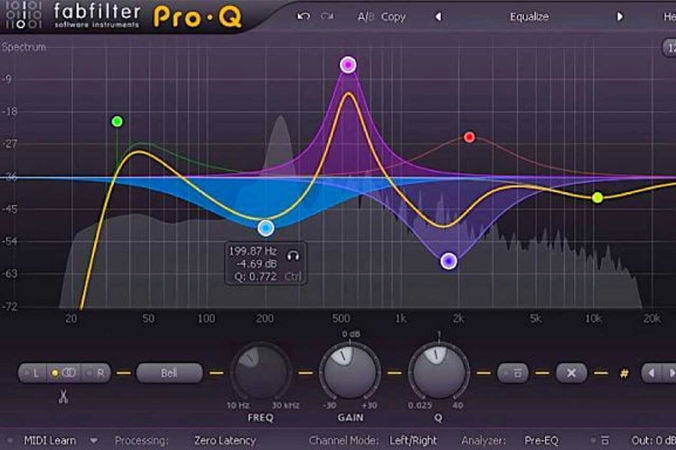
Task: Toggle the band bypass button beside Q knob
Action: click(513, 373)
